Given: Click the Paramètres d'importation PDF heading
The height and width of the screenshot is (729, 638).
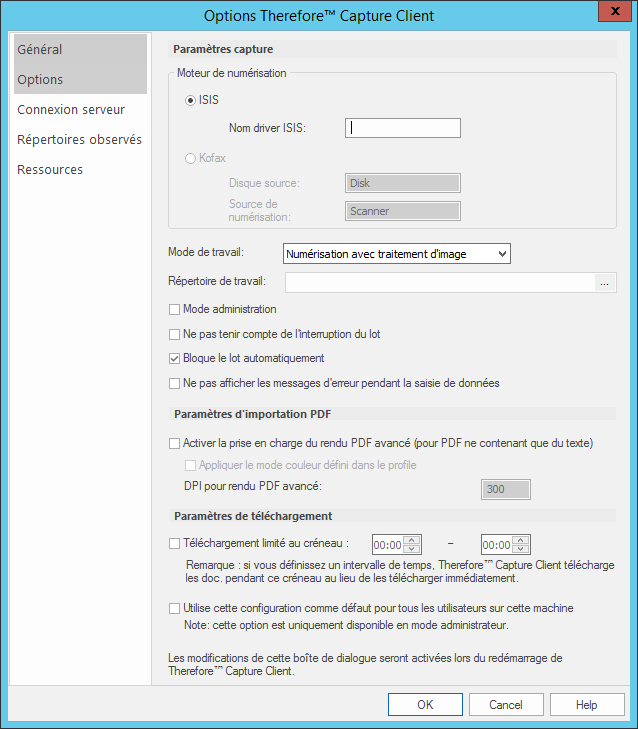Looking at the screenshot, I should click(253, 414).
